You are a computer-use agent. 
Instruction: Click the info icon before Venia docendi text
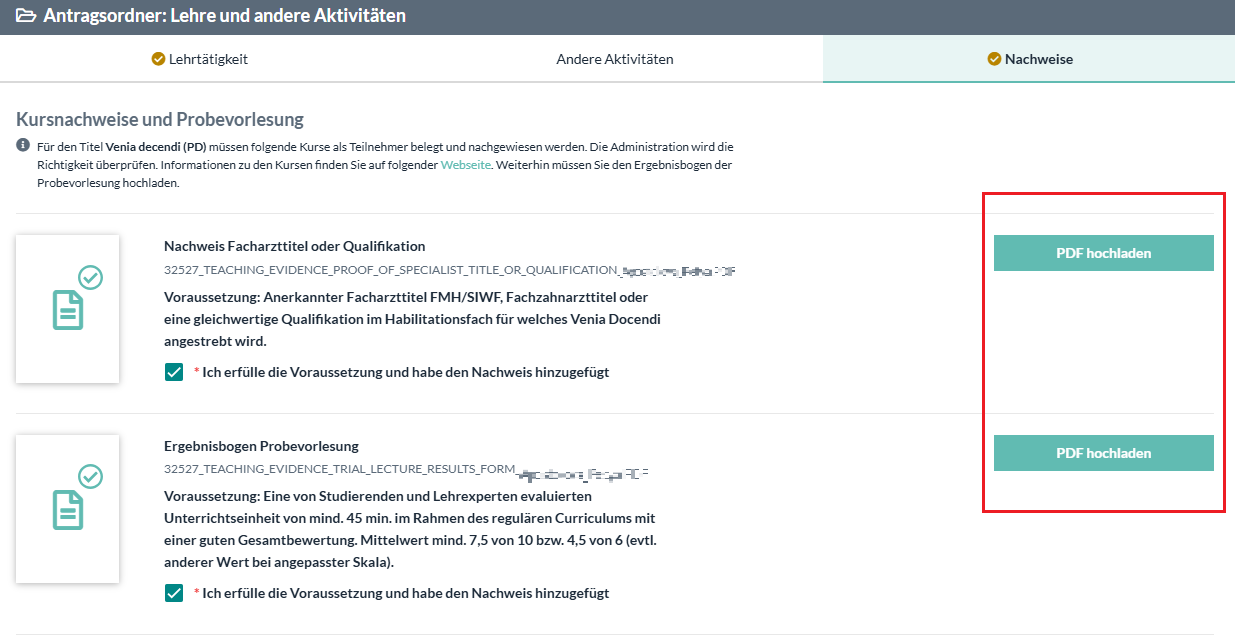pos(23,146)
